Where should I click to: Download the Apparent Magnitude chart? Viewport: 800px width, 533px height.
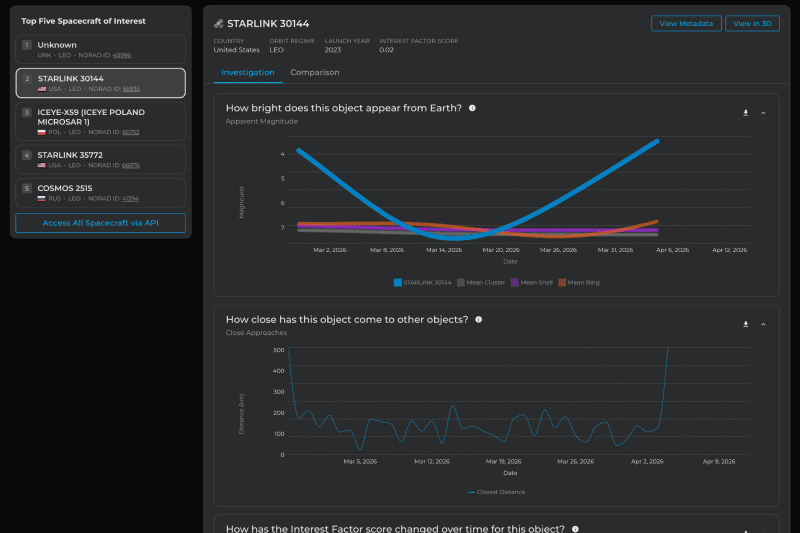coord(745,113)
